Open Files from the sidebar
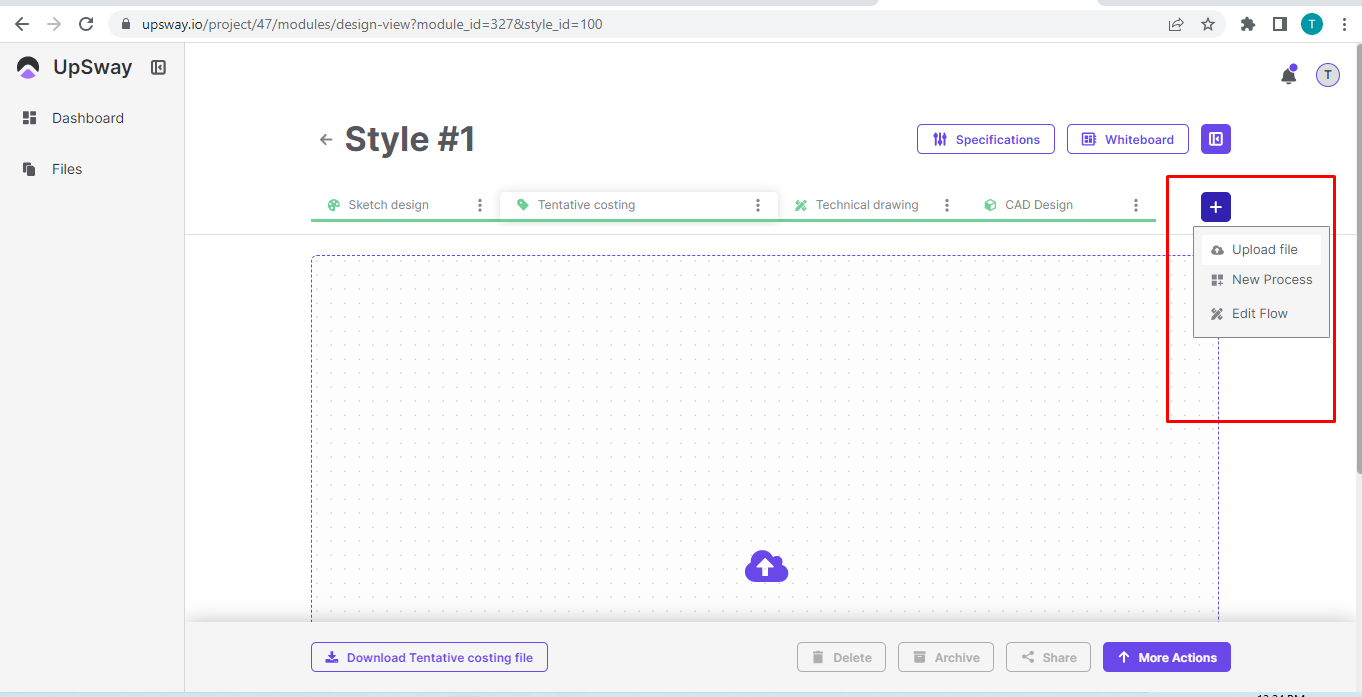Screen dimensions: 1362x697 pyautogui.click(x=66, y=169)
